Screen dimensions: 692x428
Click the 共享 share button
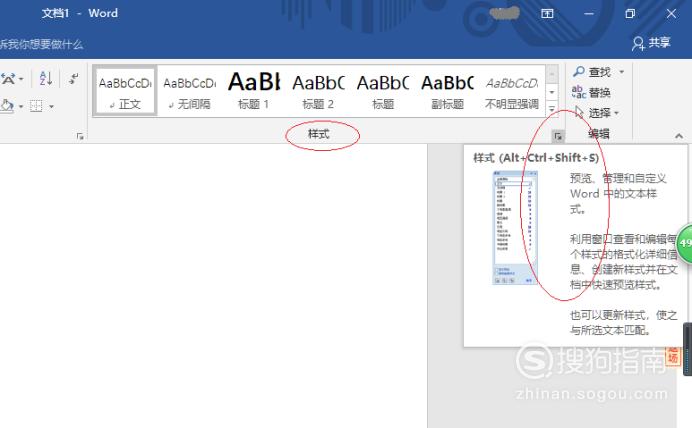click(x=651, y=43)
